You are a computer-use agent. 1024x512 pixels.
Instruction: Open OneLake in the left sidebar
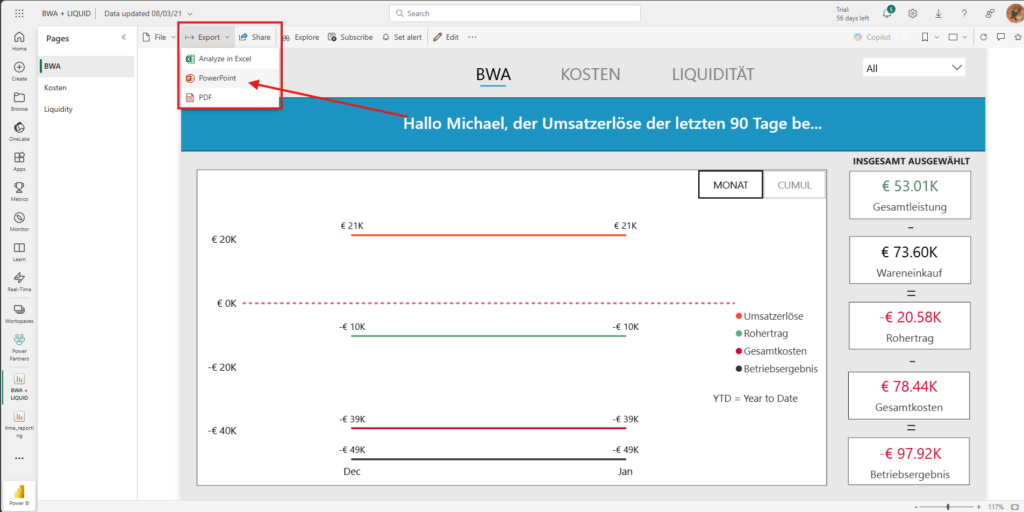click(x=19, y=131)
